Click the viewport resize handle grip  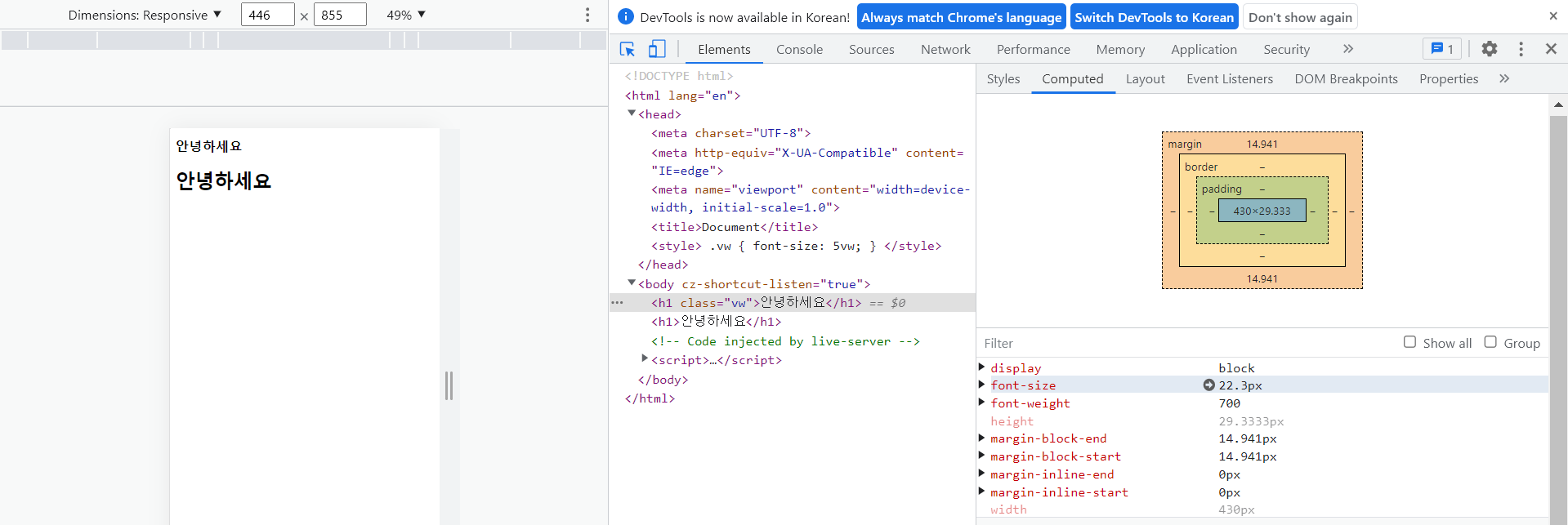pyautogui.click(x=449, y=385)
